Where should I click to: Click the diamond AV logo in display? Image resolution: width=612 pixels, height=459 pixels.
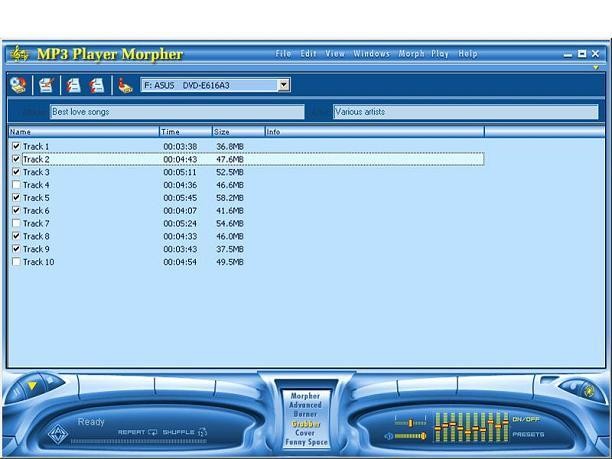pos(58,434)
